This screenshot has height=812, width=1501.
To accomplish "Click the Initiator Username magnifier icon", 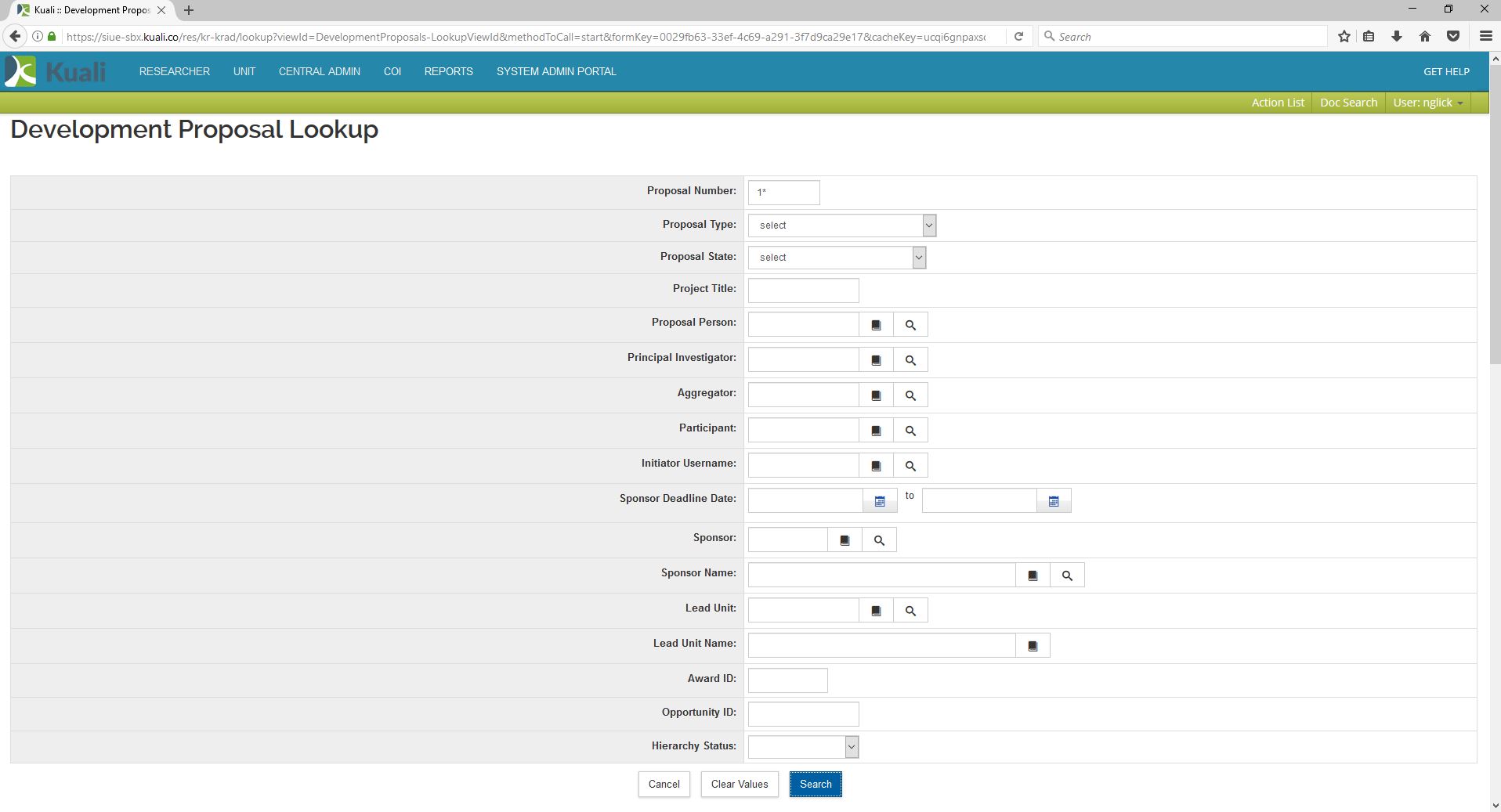I will click(910, 466).
